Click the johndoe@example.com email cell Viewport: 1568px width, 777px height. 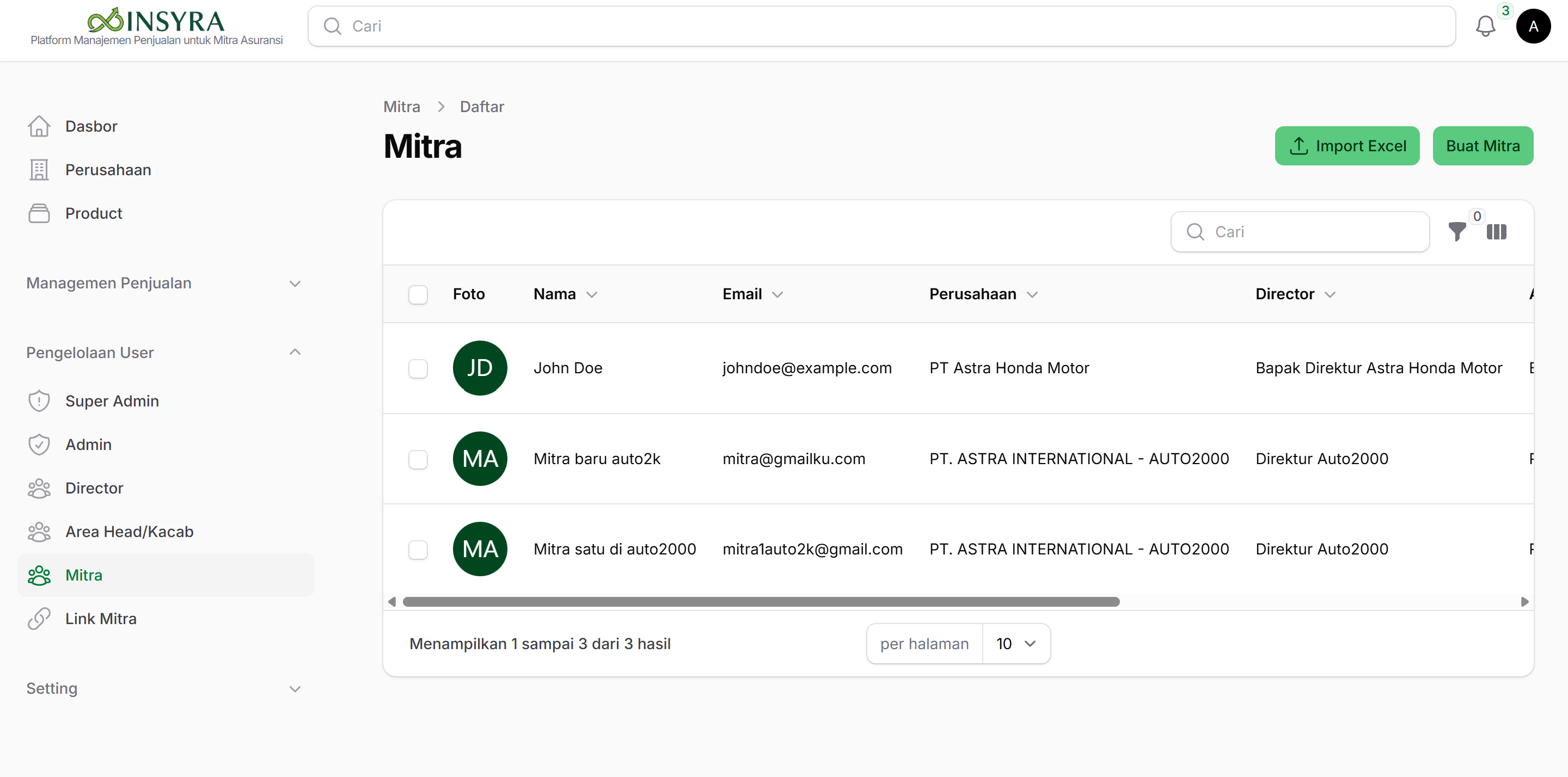807,368
